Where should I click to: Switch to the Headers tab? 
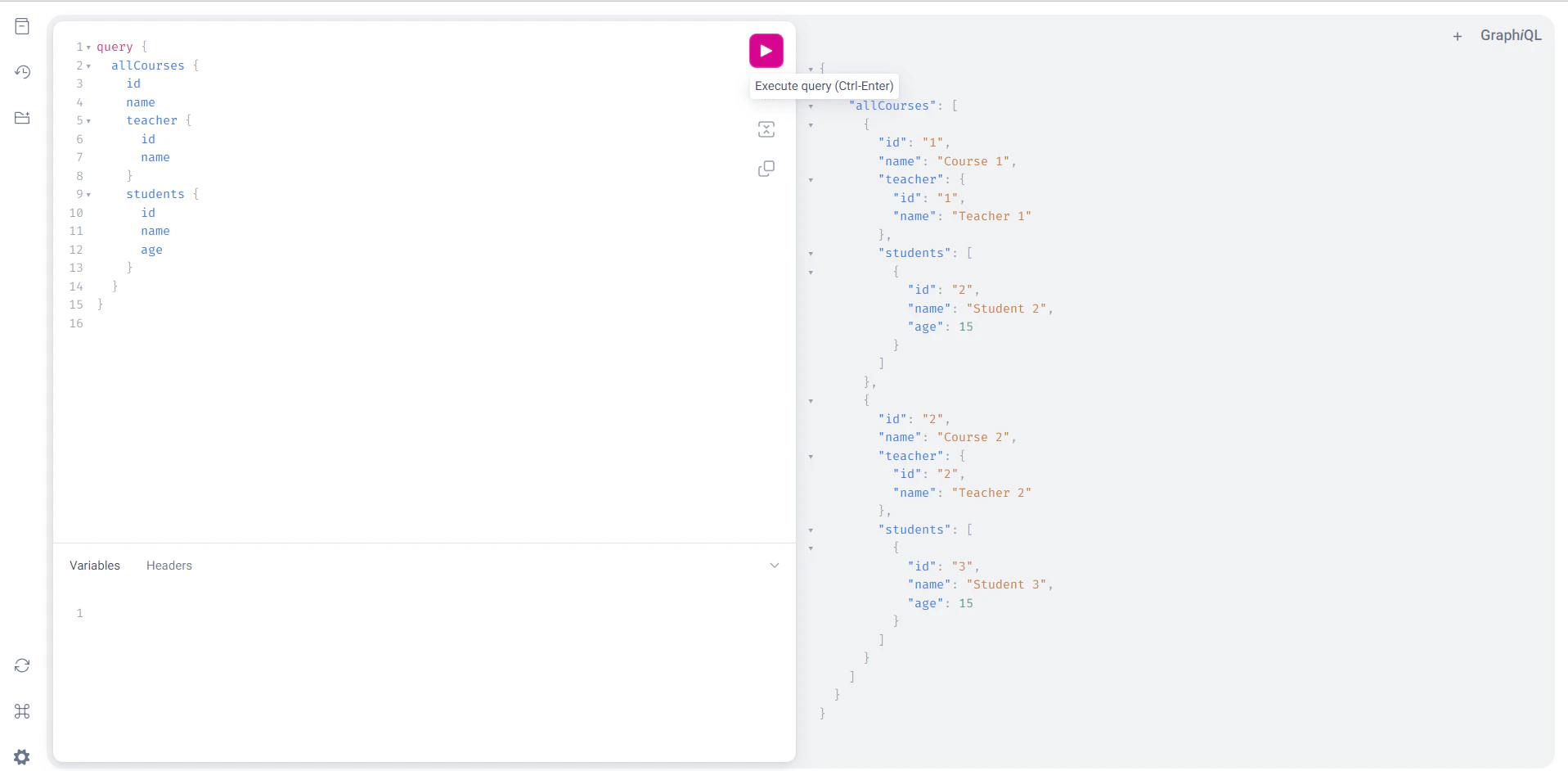[x=168, y=565]
